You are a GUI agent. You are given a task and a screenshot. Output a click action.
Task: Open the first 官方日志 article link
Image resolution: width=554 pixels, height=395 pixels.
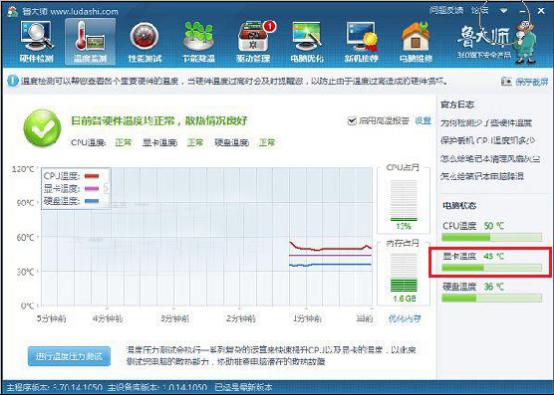[486, 123]
